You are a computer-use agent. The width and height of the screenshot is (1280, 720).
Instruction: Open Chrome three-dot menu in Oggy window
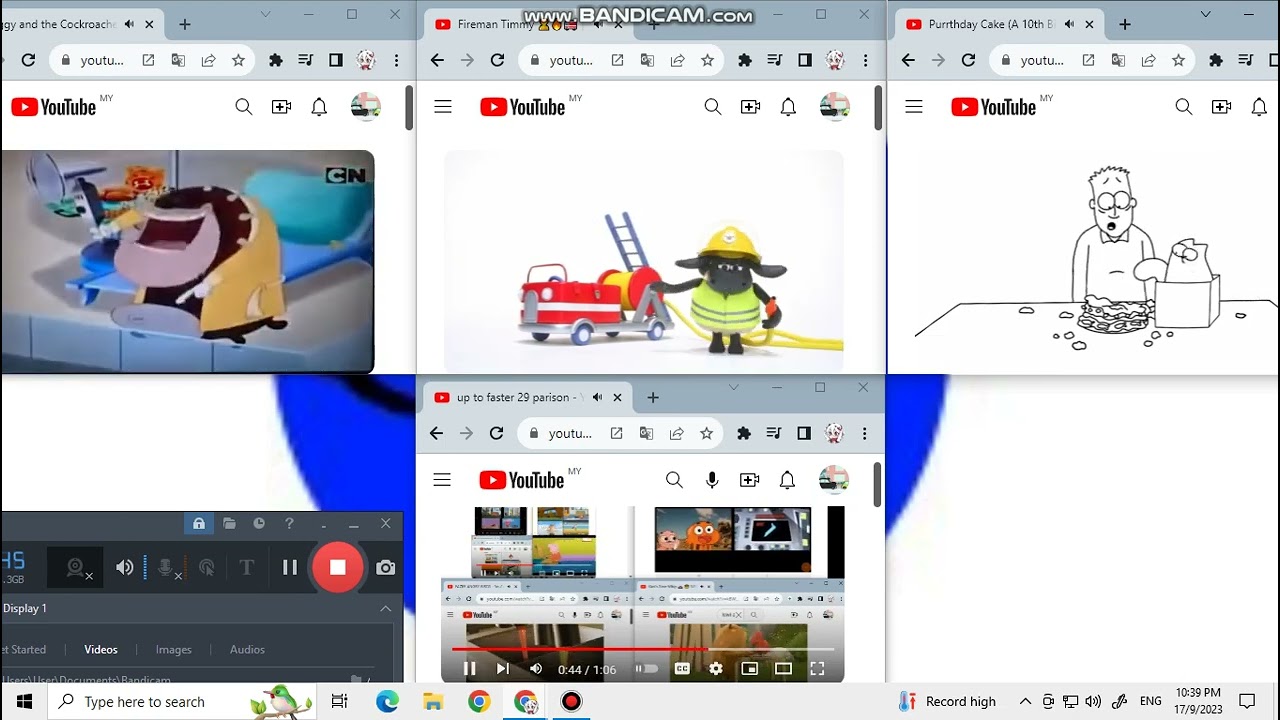pos(396,60)
